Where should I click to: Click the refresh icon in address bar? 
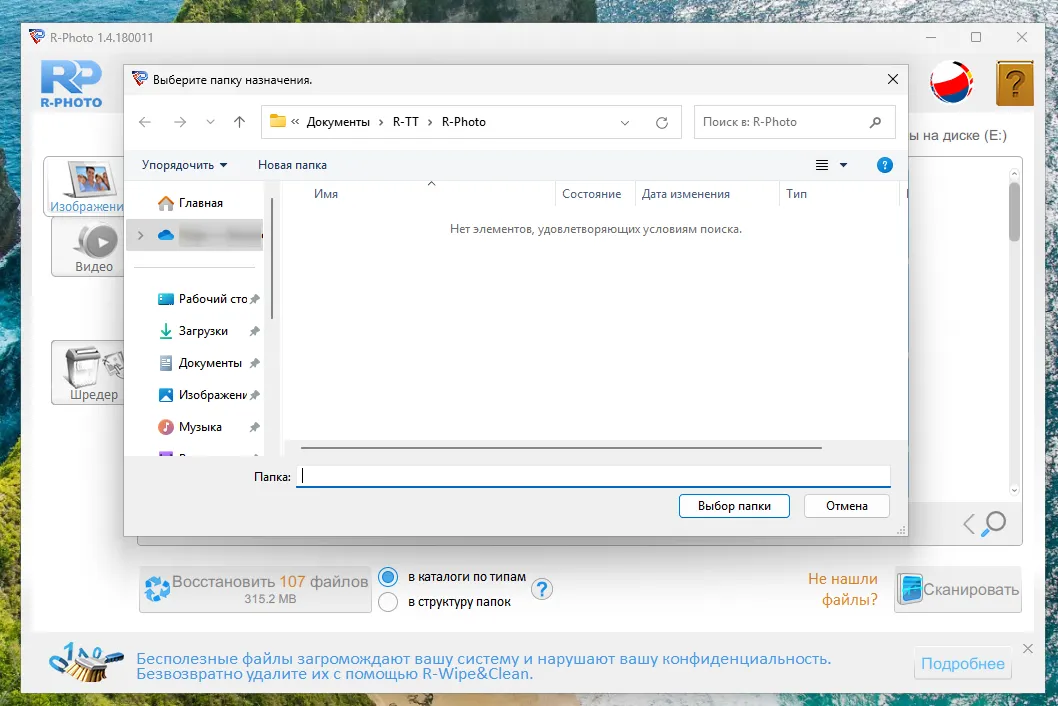(x=661, y=122)
